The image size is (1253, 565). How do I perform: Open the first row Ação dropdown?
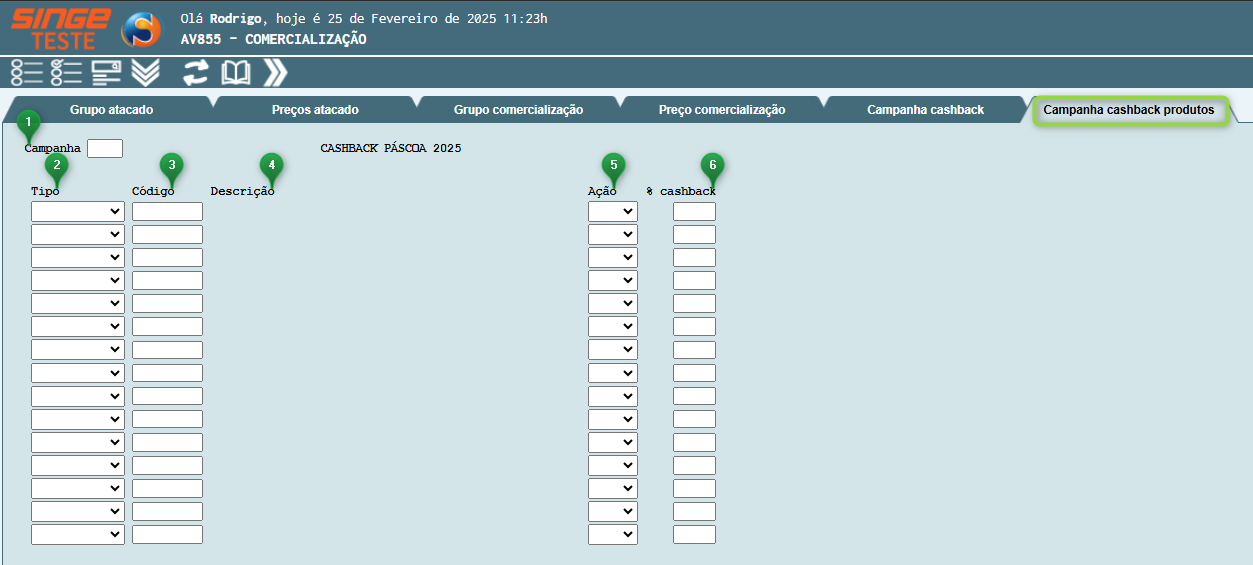point(612,211)
